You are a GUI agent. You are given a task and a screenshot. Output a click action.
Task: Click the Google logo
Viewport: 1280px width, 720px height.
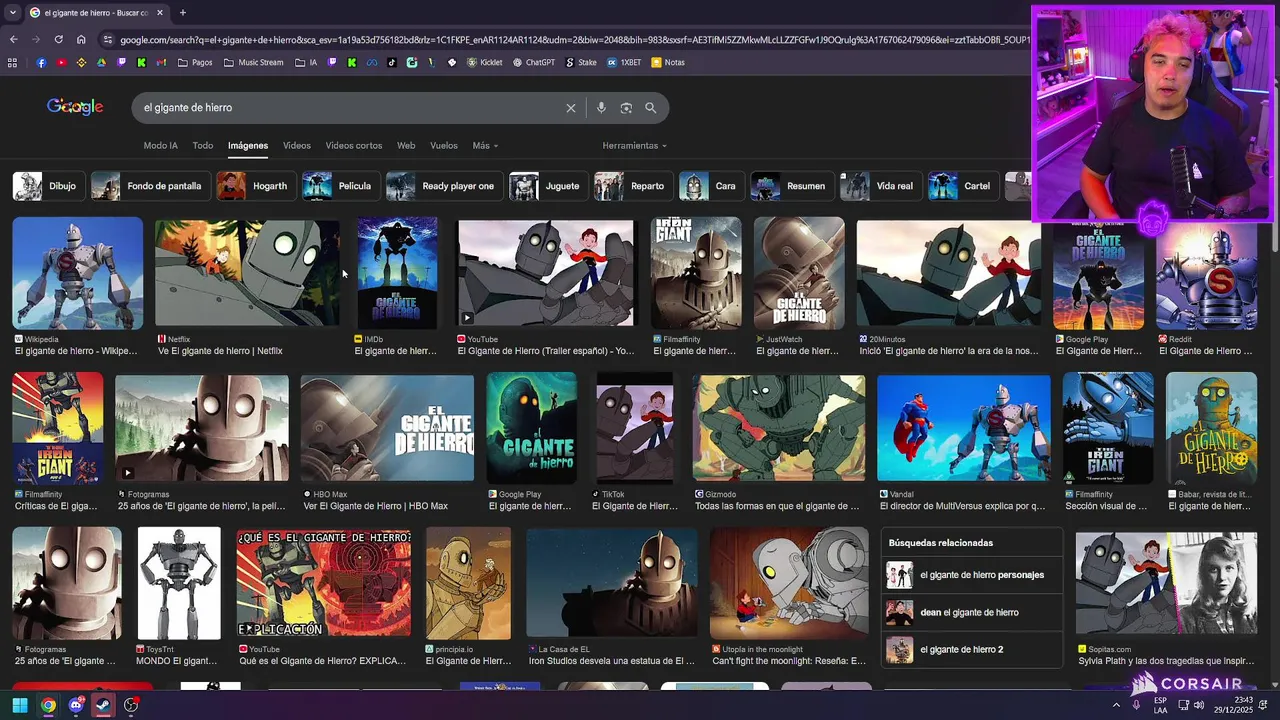click(x=75, y=107)
